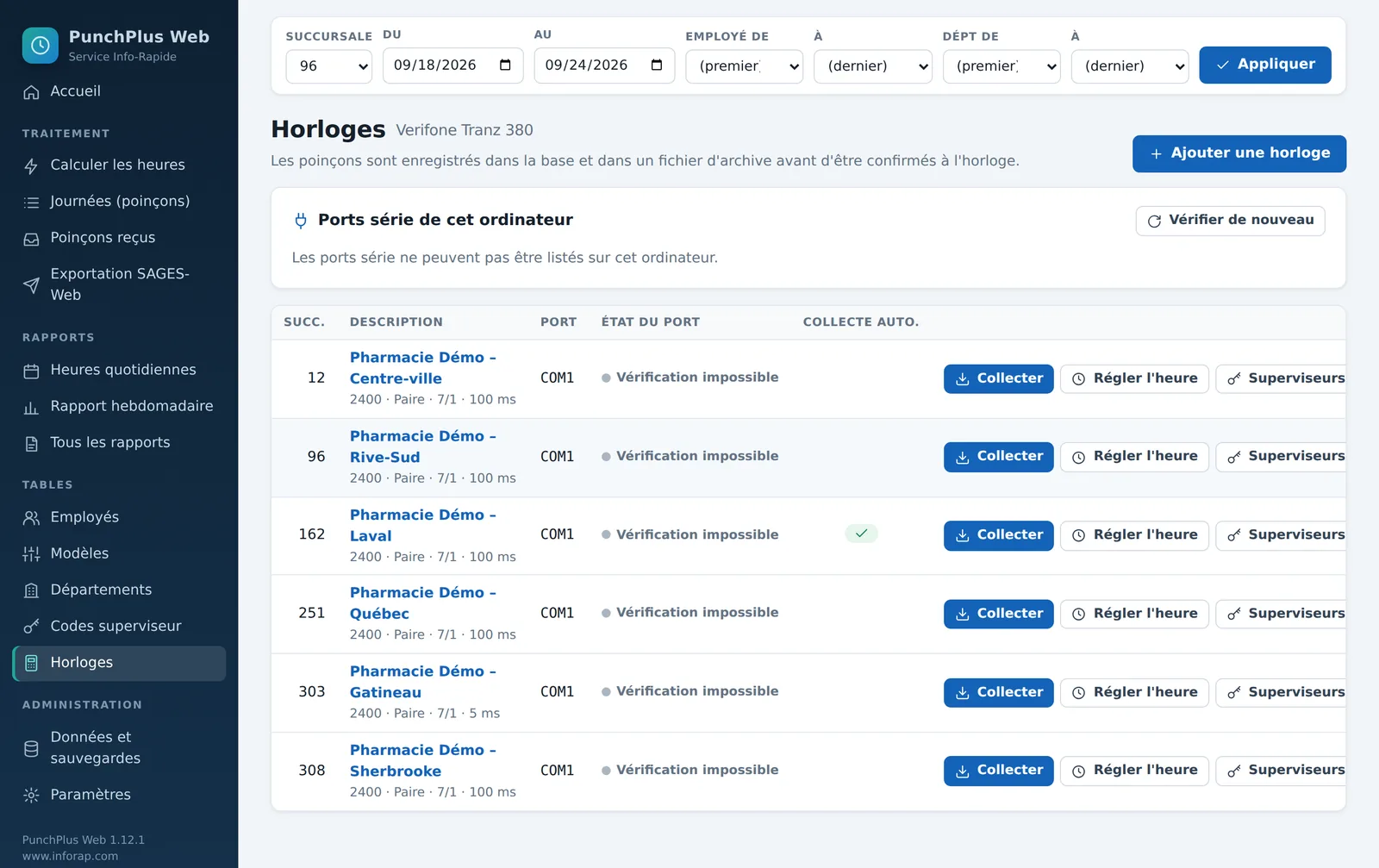Click the key icon beside Codes superviseur

31,627
